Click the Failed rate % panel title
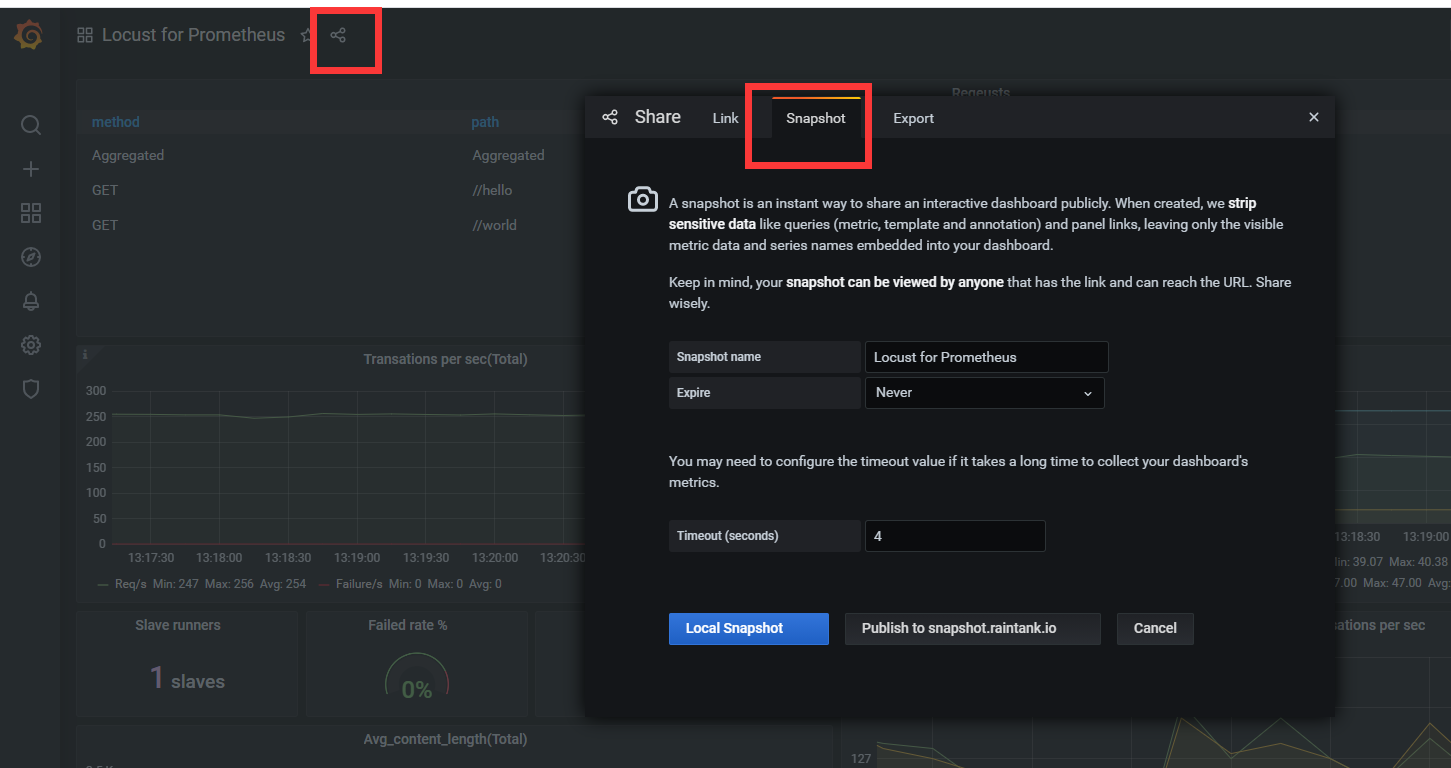 click(408, 625)
